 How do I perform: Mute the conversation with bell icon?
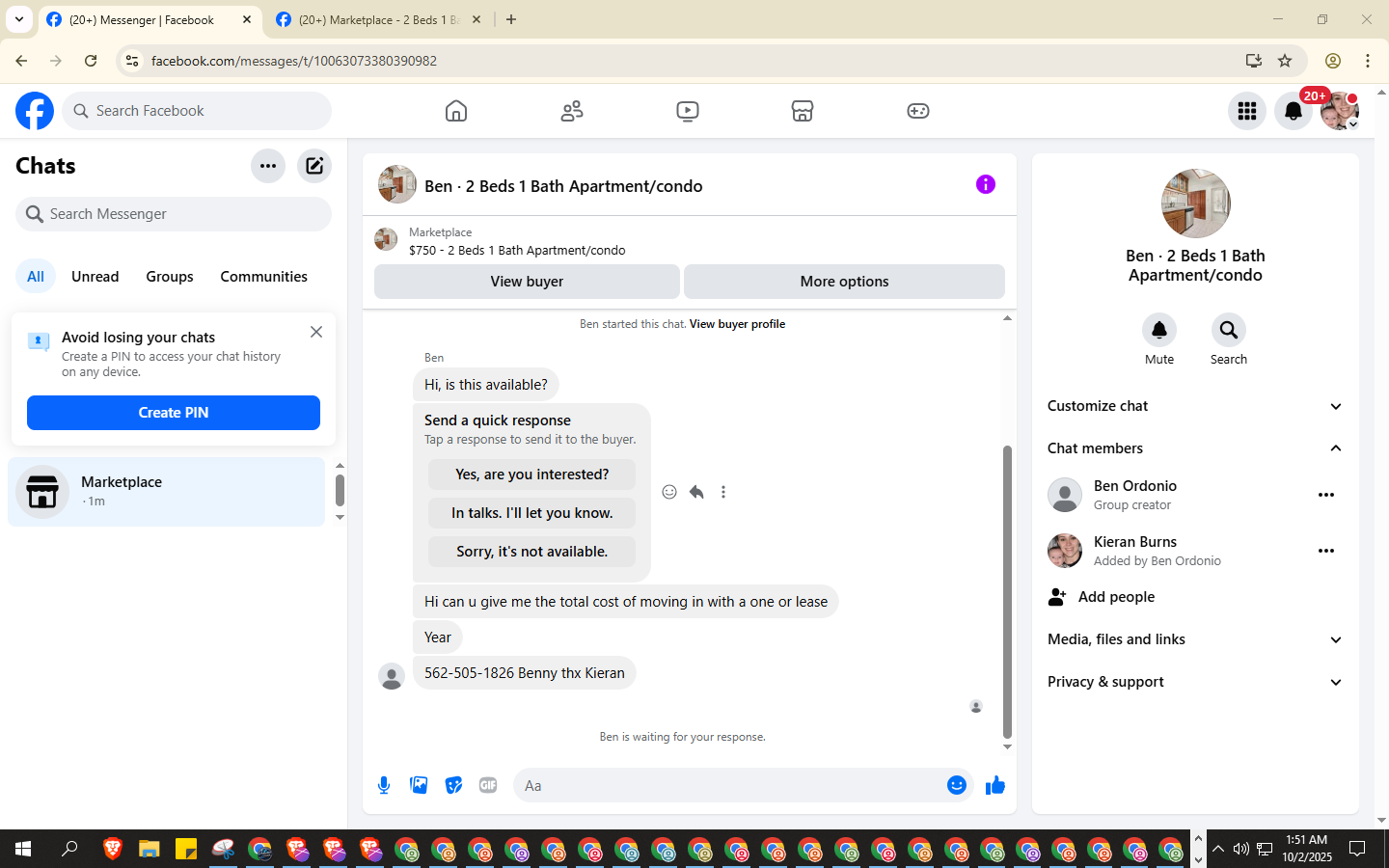click(1159, 330)
